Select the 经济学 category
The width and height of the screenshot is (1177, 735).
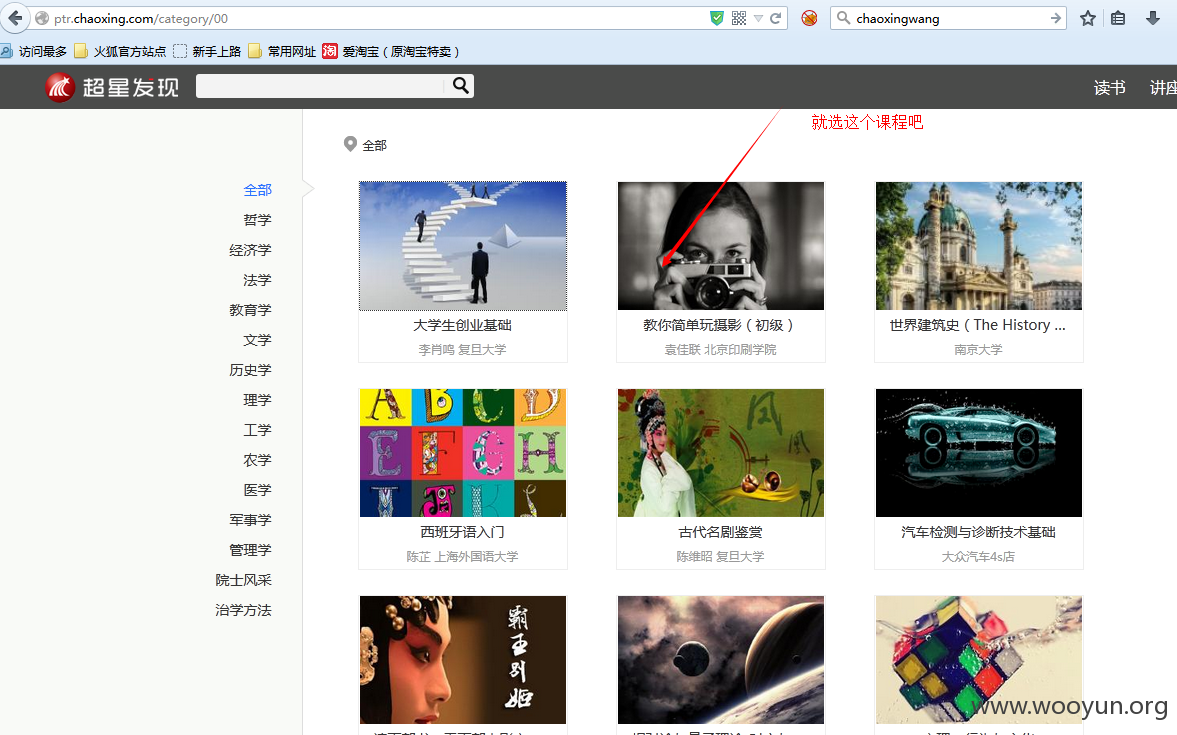click(250, 250)
